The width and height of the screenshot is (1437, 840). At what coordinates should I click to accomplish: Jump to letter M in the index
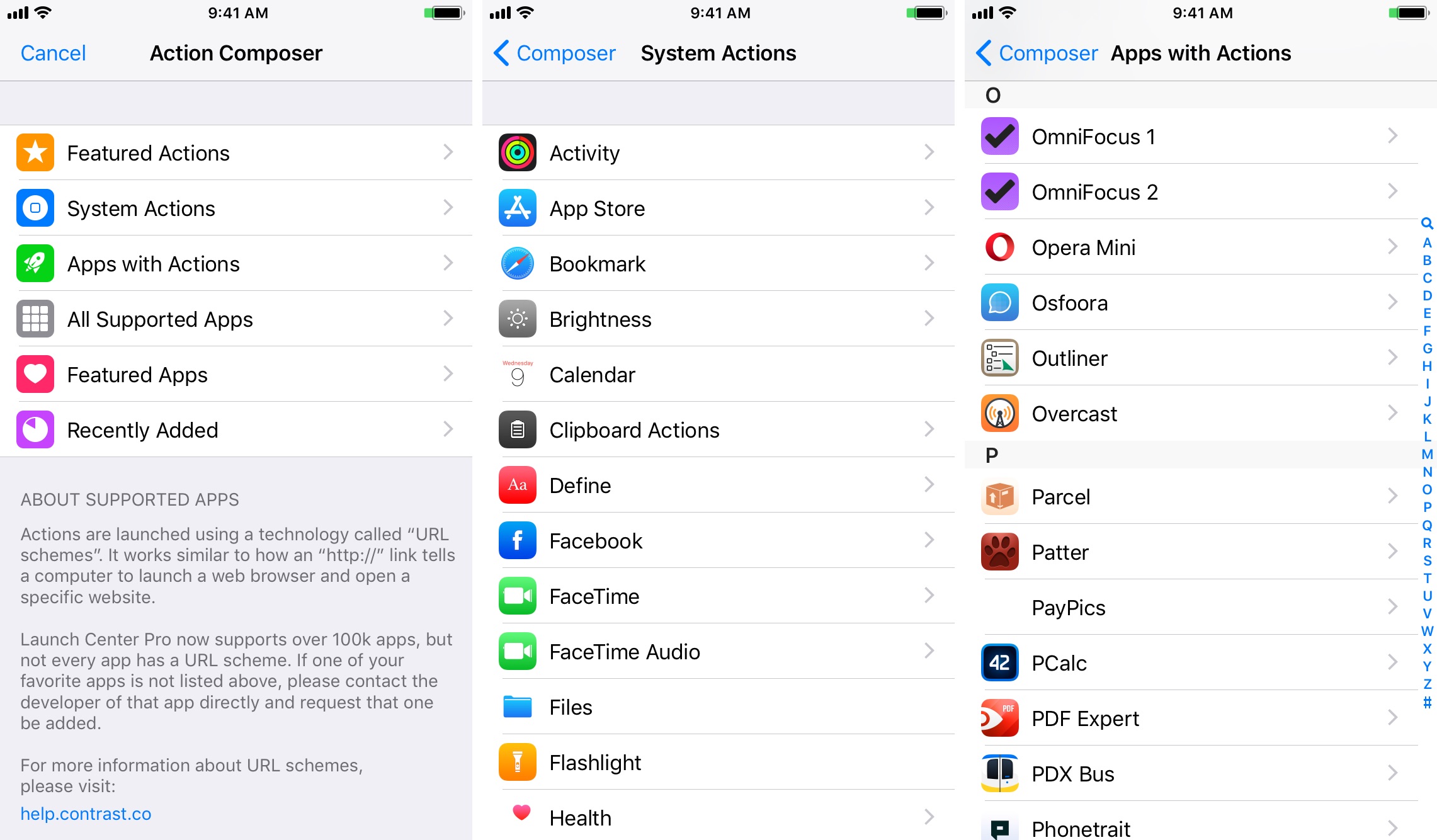pos(1427,454)
